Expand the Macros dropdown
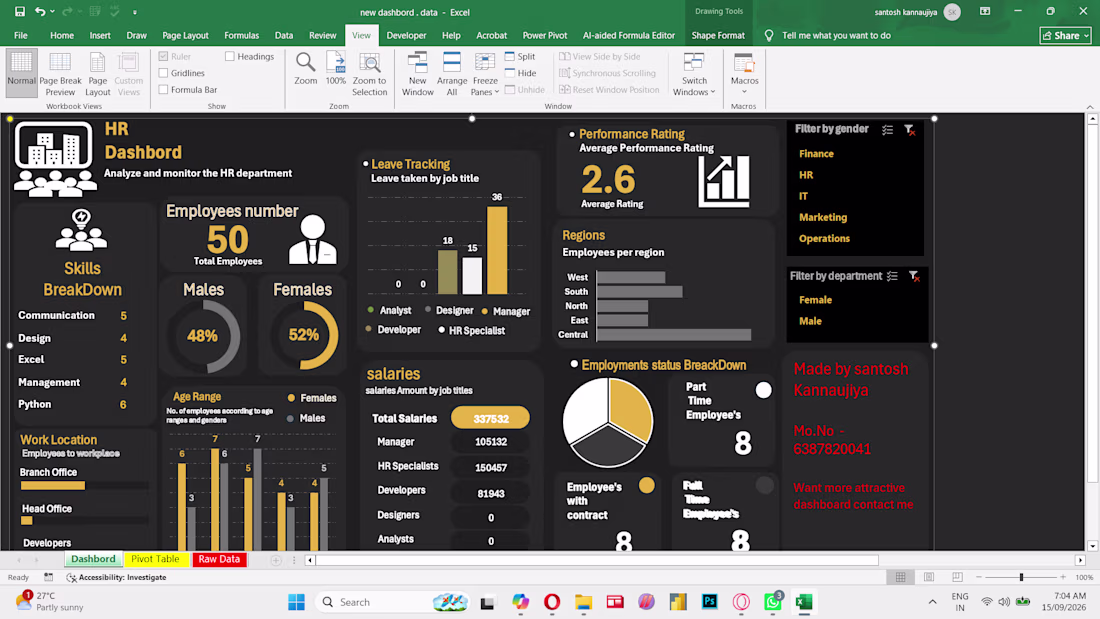1100x619 pixels. coord(744,91)
